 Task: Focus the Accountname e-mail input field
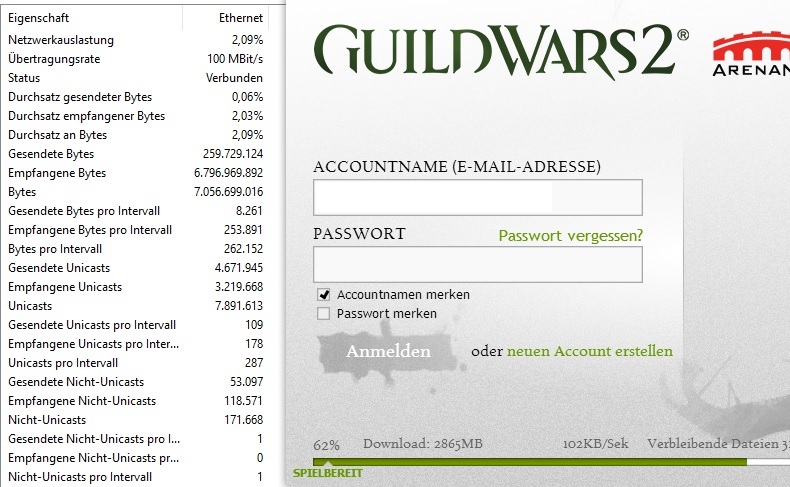point(478,197)
